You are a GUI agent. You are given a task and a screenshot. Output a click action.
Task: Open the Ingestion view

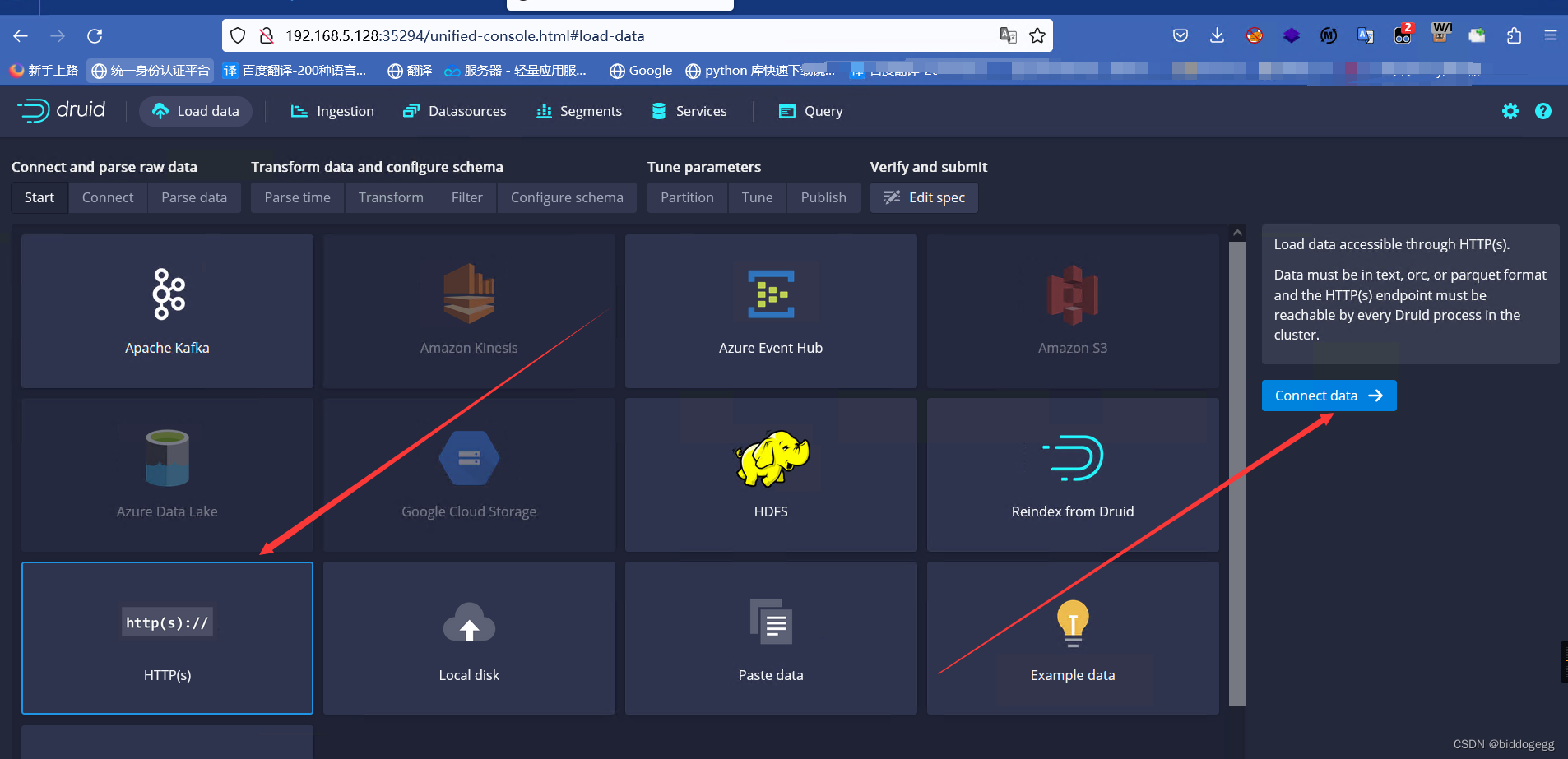[x=332, y=111]
